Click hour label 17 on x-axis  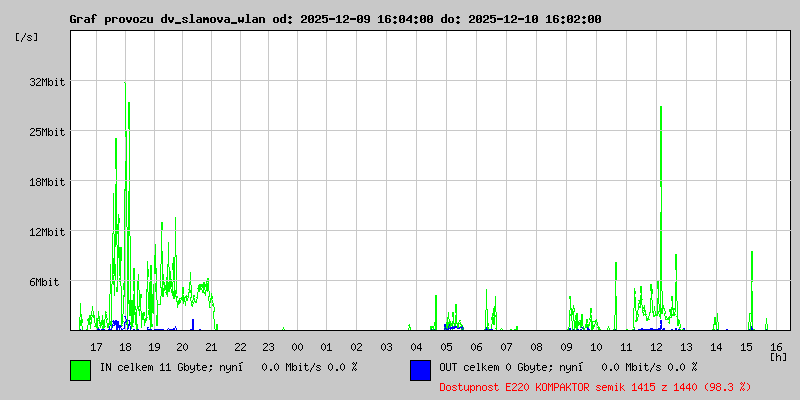tap(96, 347)
